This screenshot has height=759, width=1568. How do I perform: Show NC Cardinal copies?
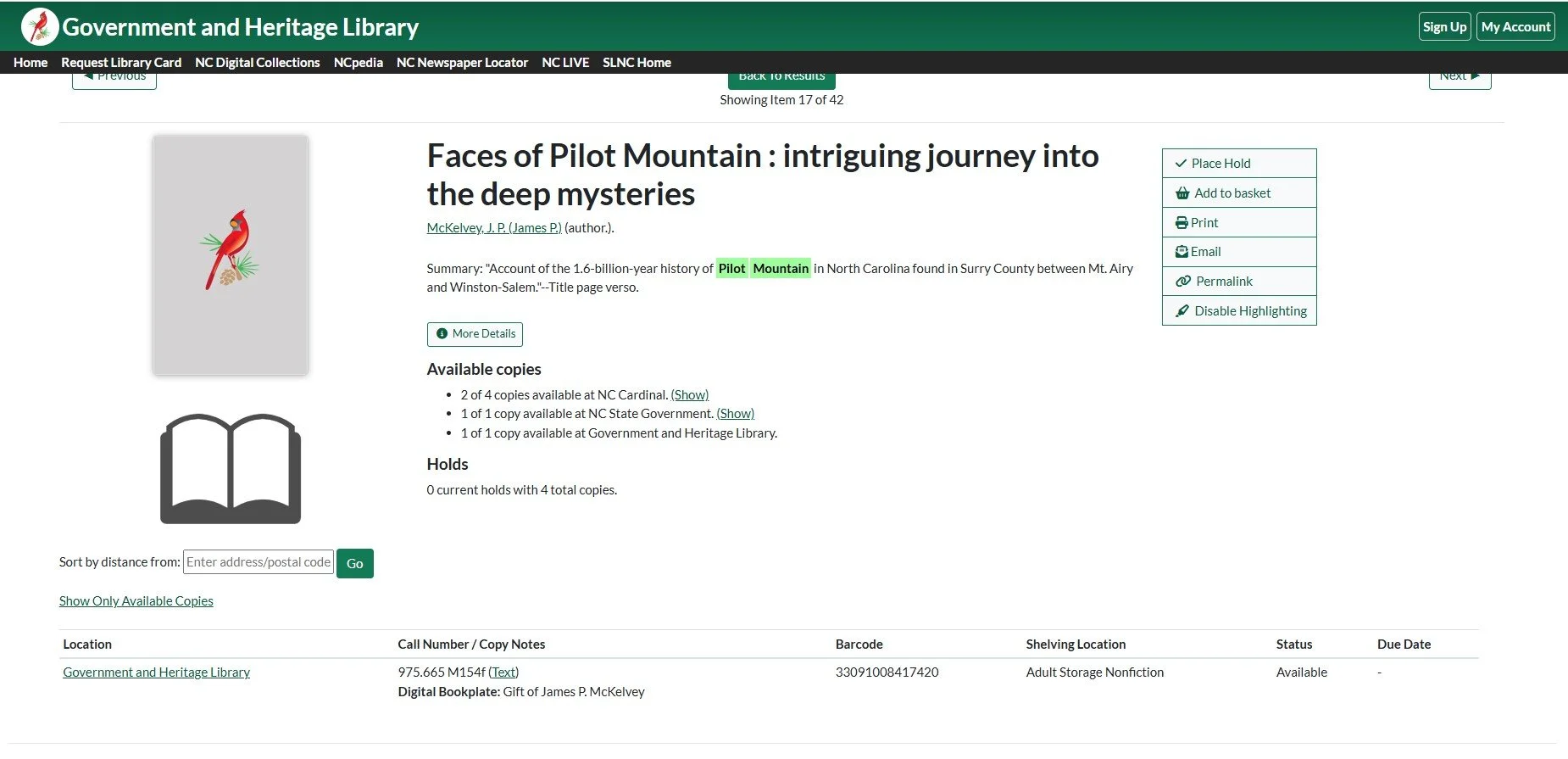690,395
